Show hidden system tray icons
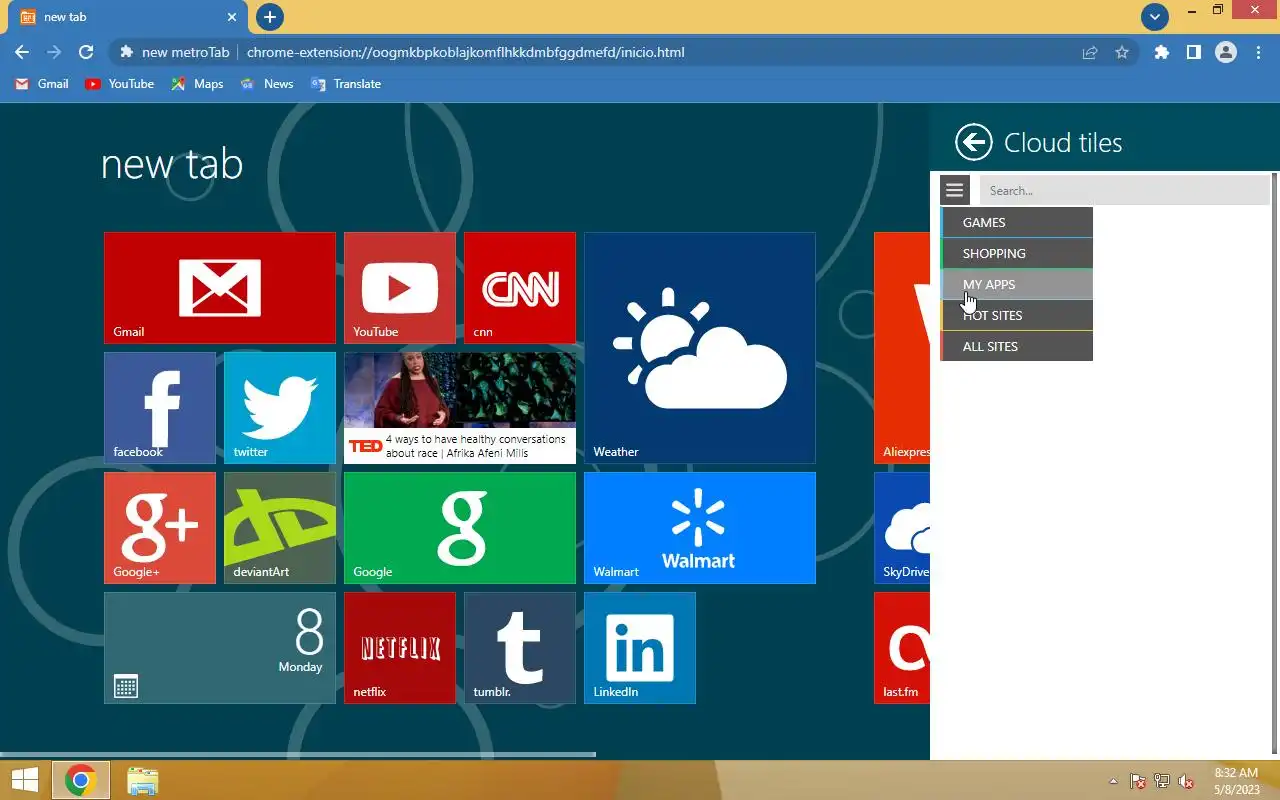Viewport: 1280px width, 800px height. pyautogui.click(x=1113, y=781)
